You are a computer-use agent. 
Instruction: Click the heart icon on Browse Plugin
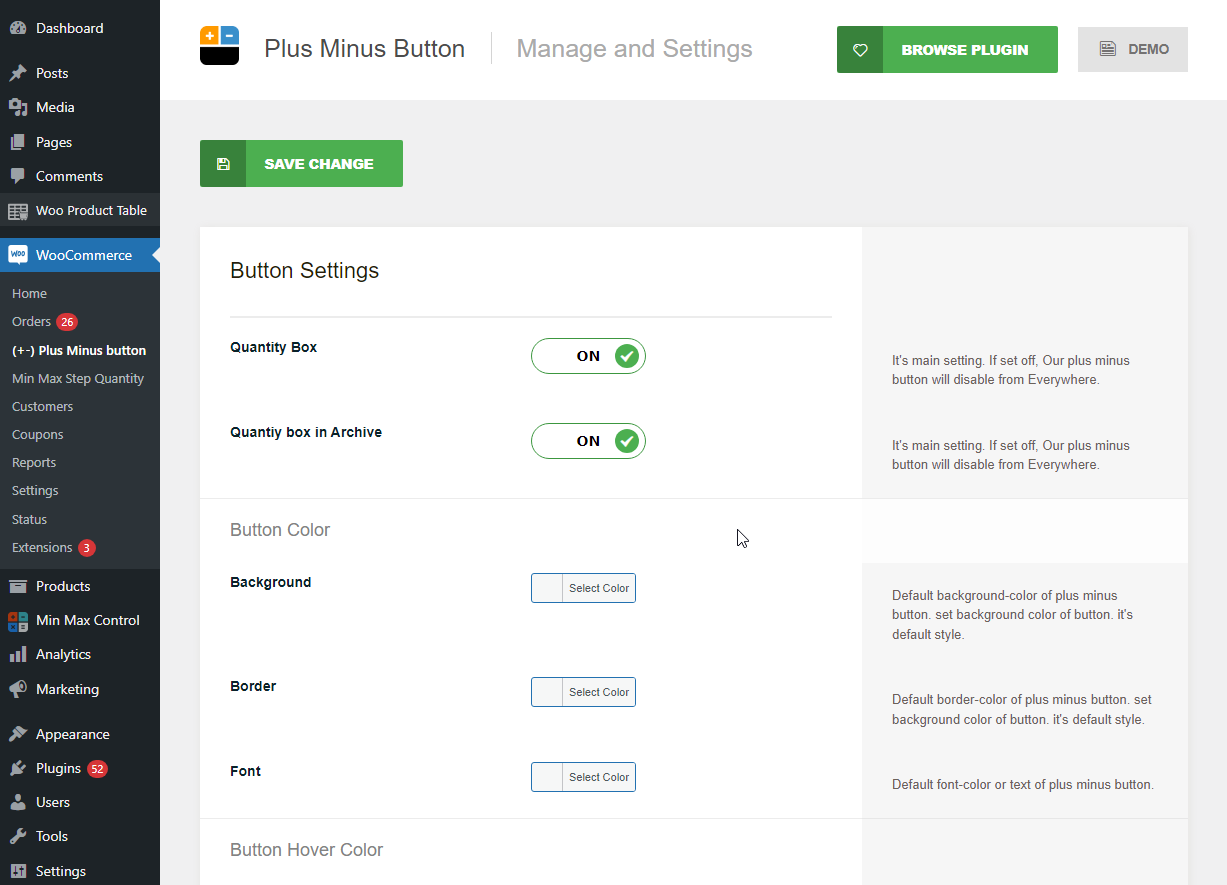(x=860, y=50)
